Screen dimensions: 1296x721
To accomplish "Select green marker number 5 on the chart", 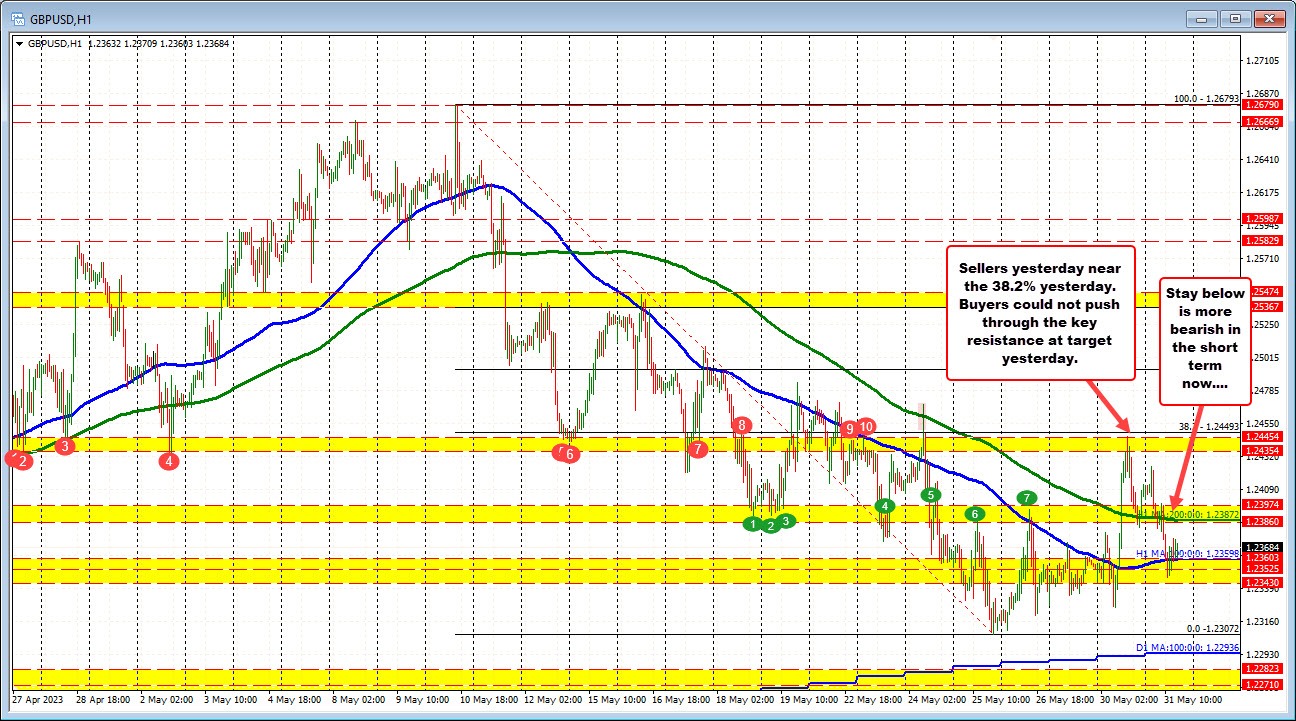I will (x=929, y=494).
